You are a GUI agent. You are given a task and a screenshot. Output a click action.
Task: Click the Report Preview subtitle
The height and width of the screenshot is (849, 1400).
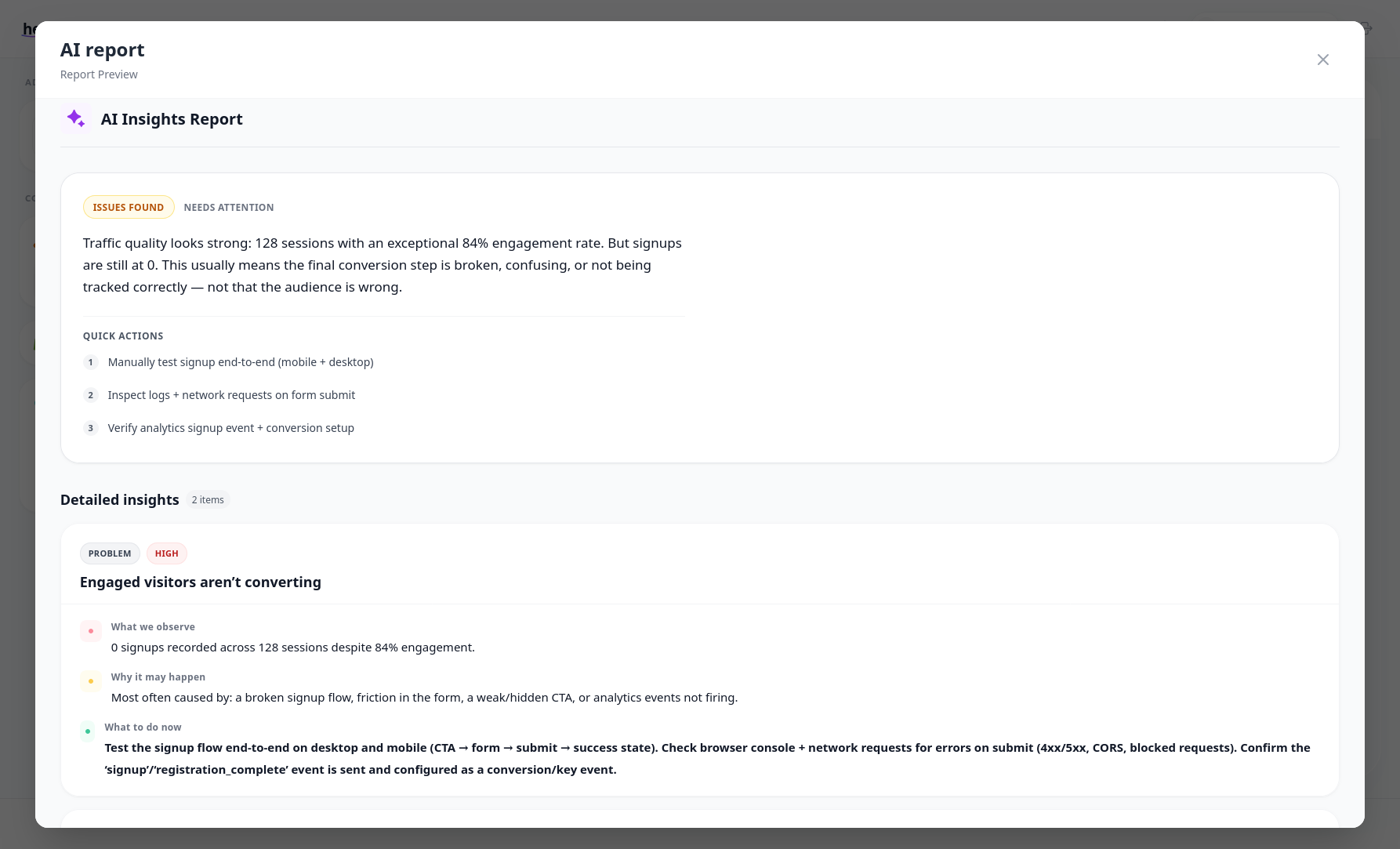(x=99, y=74)
